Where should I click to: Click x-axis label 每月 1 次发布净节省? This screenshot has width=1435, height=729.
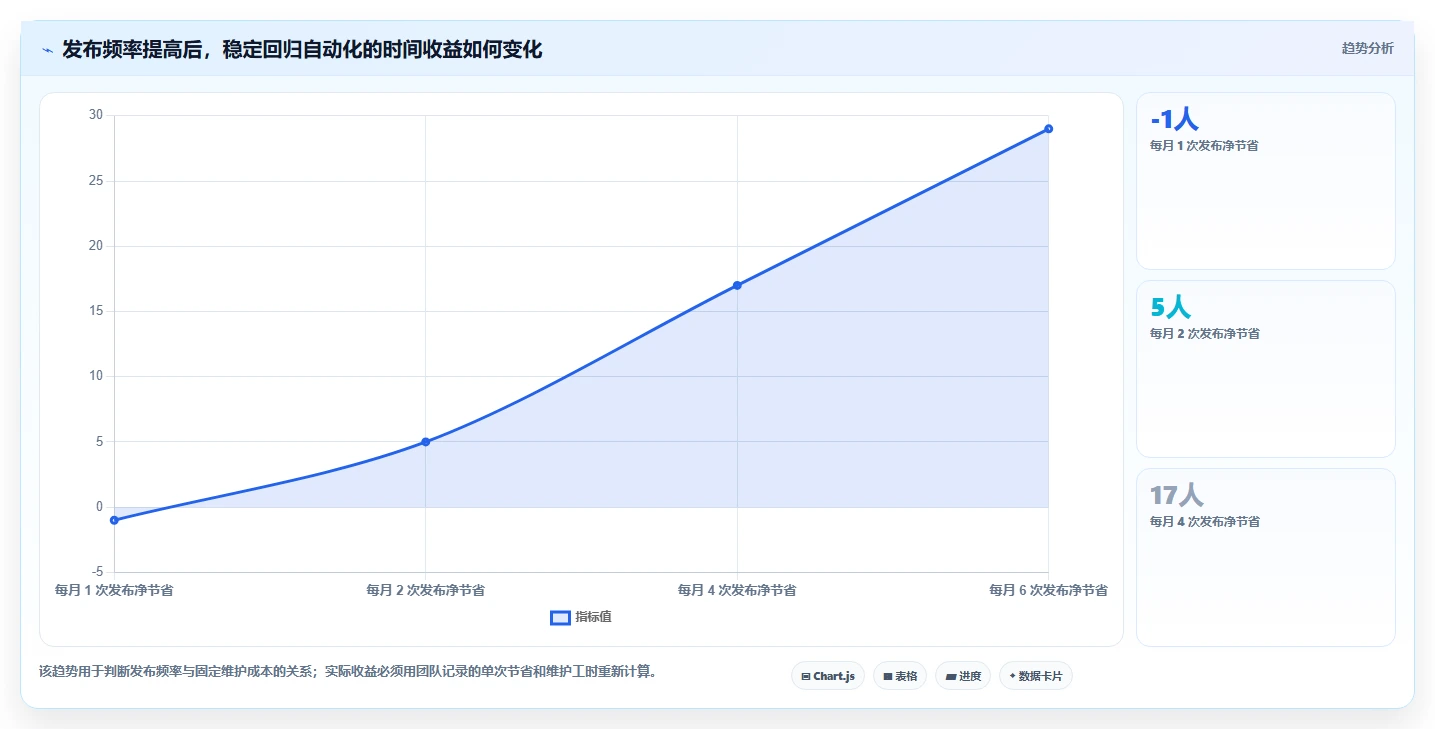pyautogui.click(x=114, y=590)
